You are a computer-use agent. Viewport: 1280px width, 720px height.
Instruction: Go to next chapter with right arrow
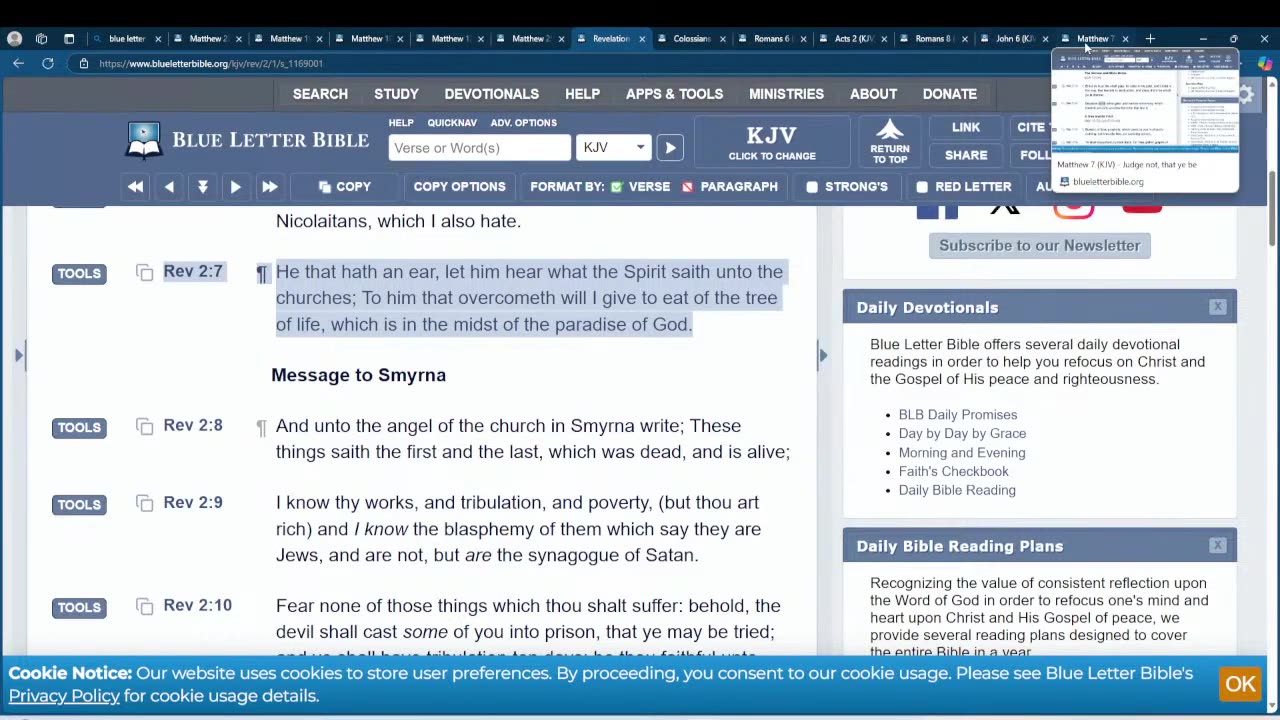[x=236, y=187]
